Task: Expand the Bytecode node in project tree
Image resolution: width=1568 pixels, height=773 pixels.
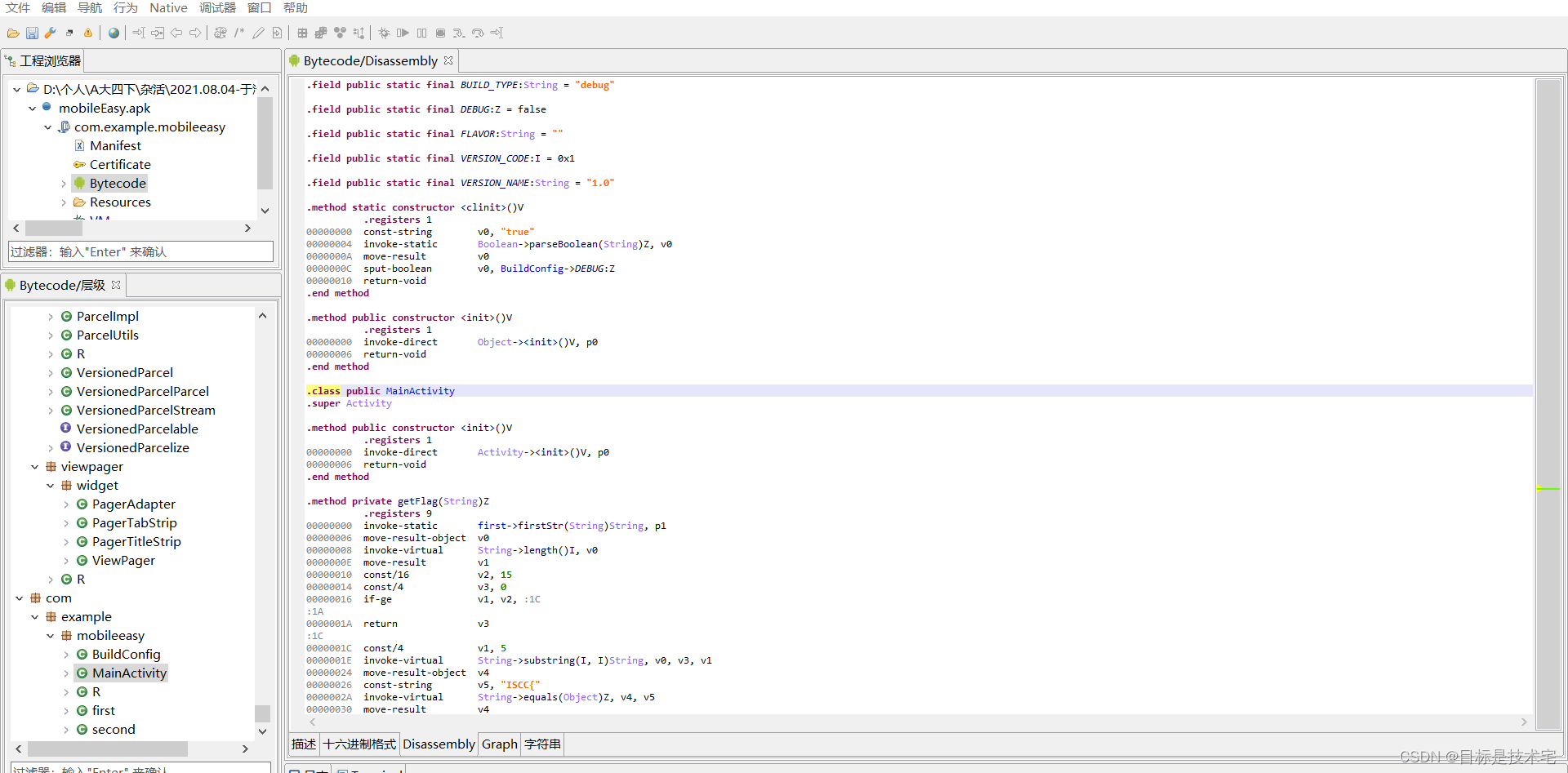Action: click(x=64, y=184)
